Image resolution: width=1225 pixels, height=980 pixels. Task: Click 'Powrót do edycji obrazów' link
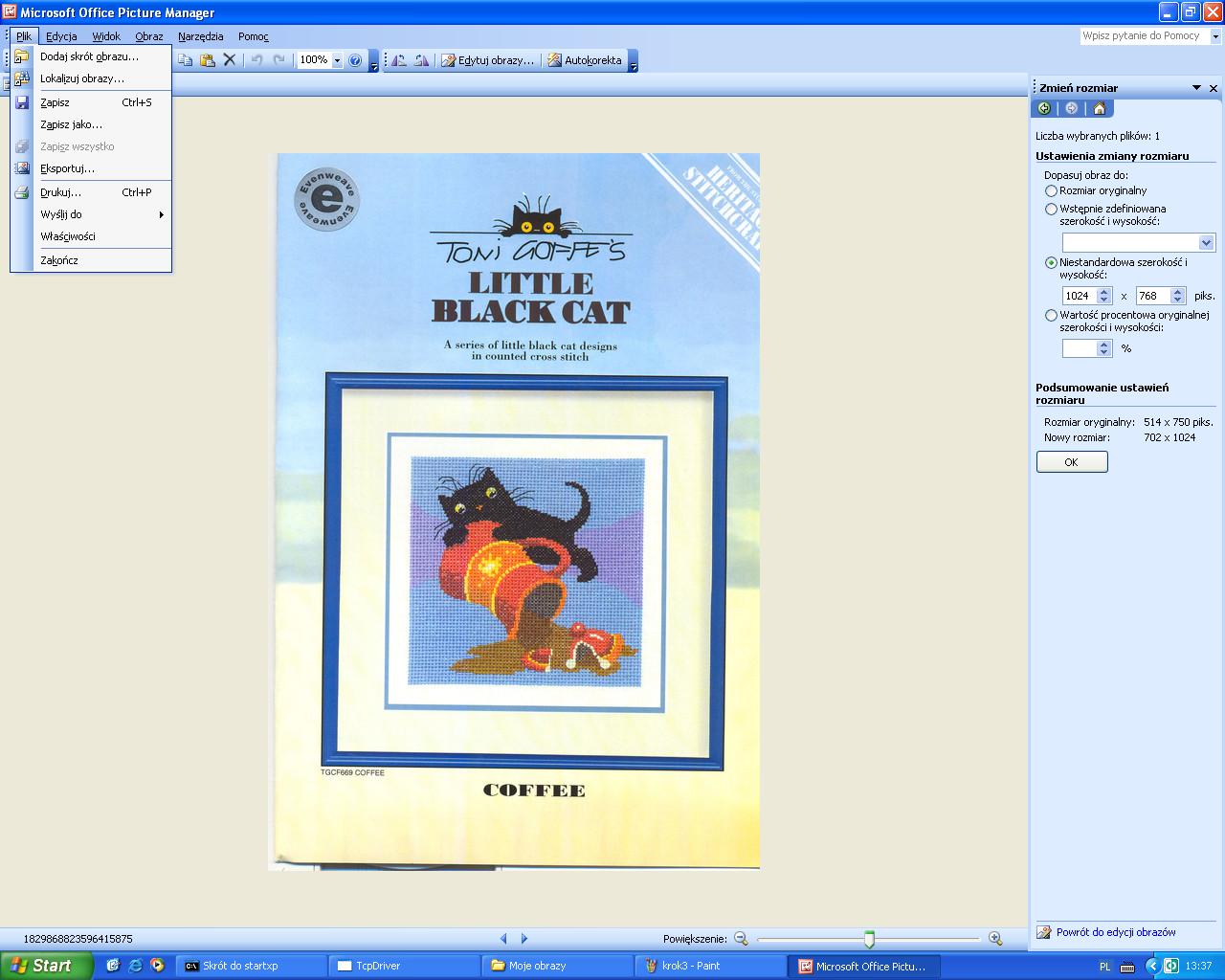tap(1116, 932)
